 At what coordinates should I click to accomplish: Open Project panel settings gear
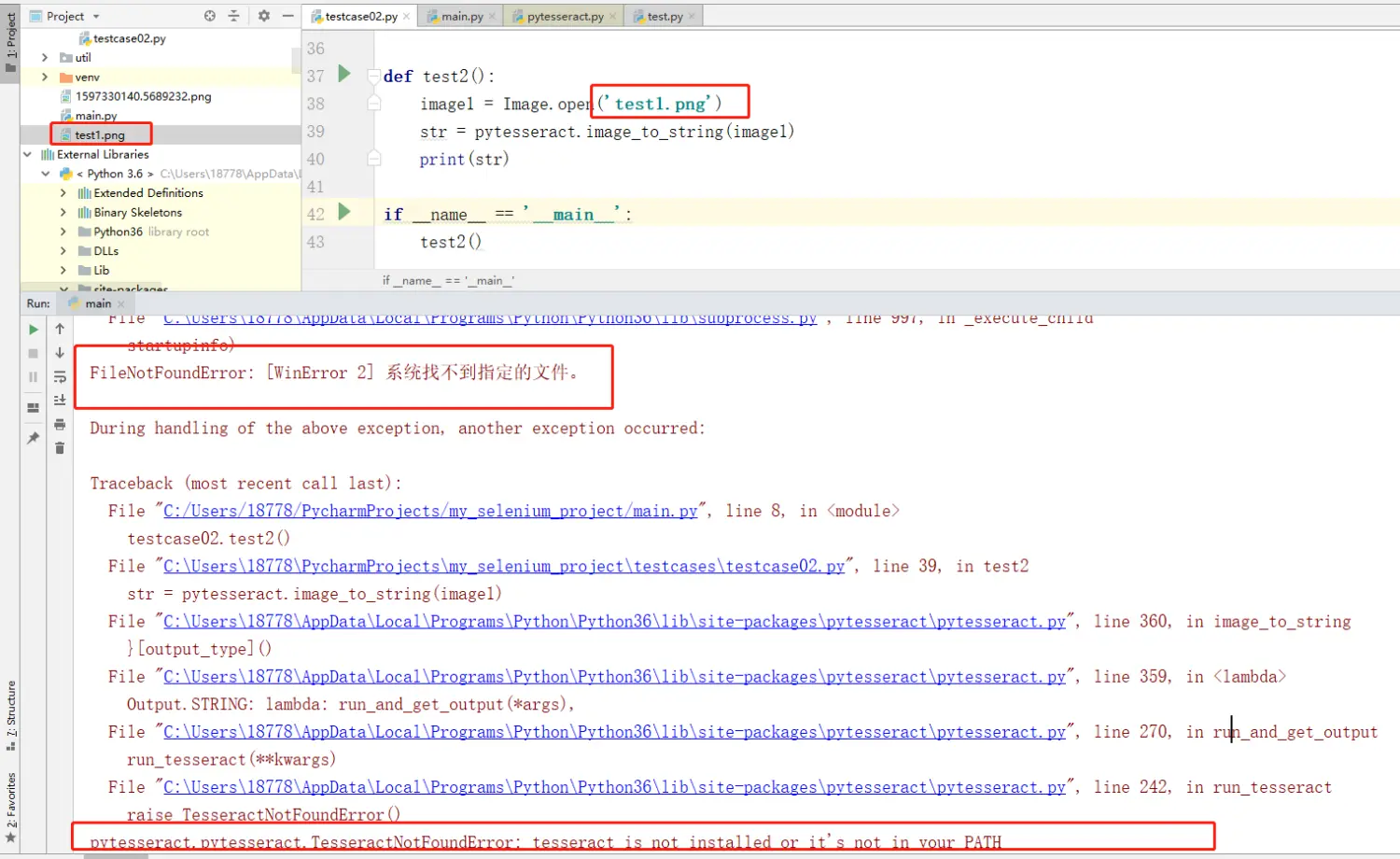coord(264,16)
